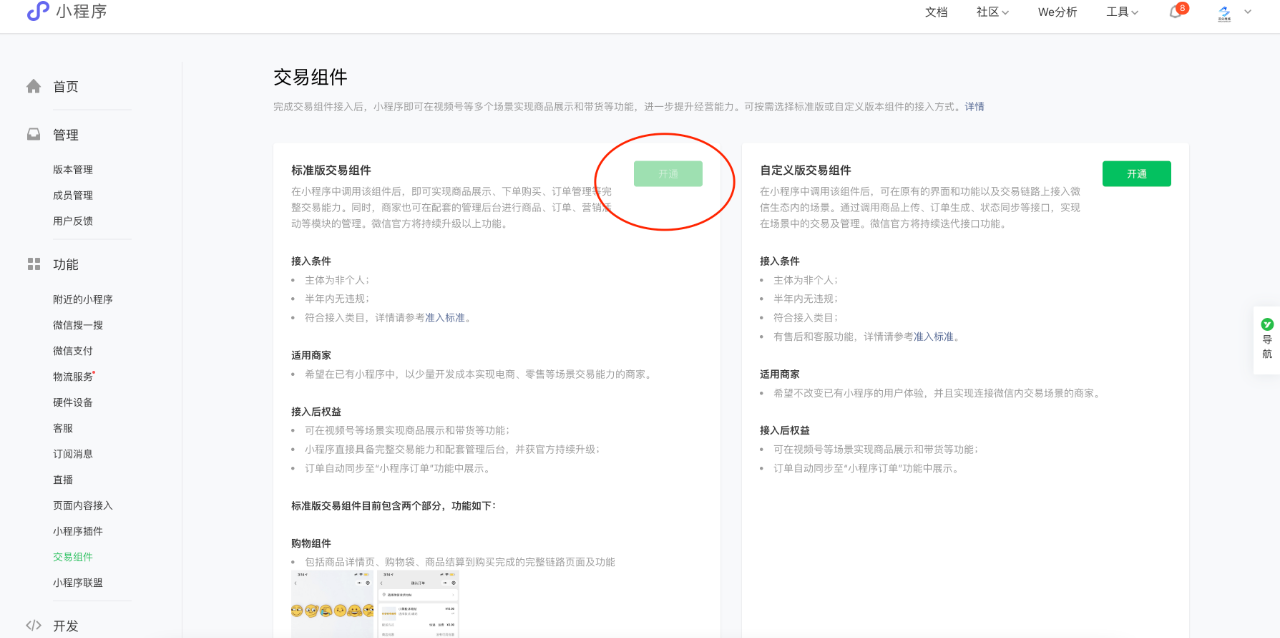The image size is (1280, 638).
Task: Click the 自定义版交易组件 card title
Action: pyautogui.click(x=805, y=170)
